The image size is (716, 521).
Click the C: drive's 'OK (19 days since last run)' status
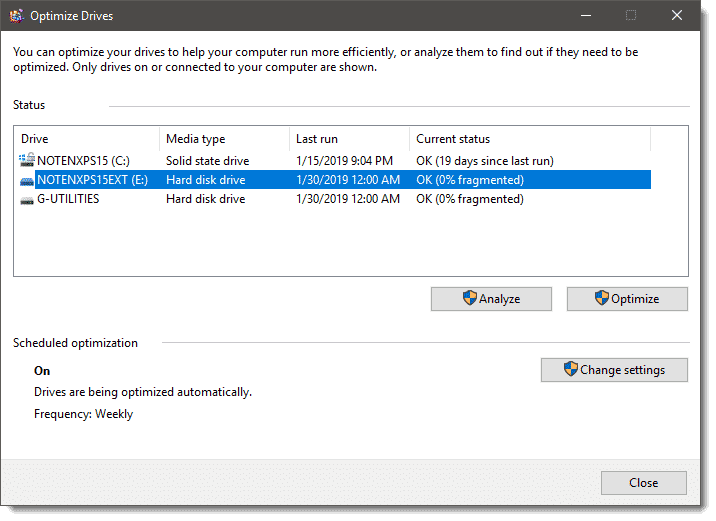pos(484,161)
